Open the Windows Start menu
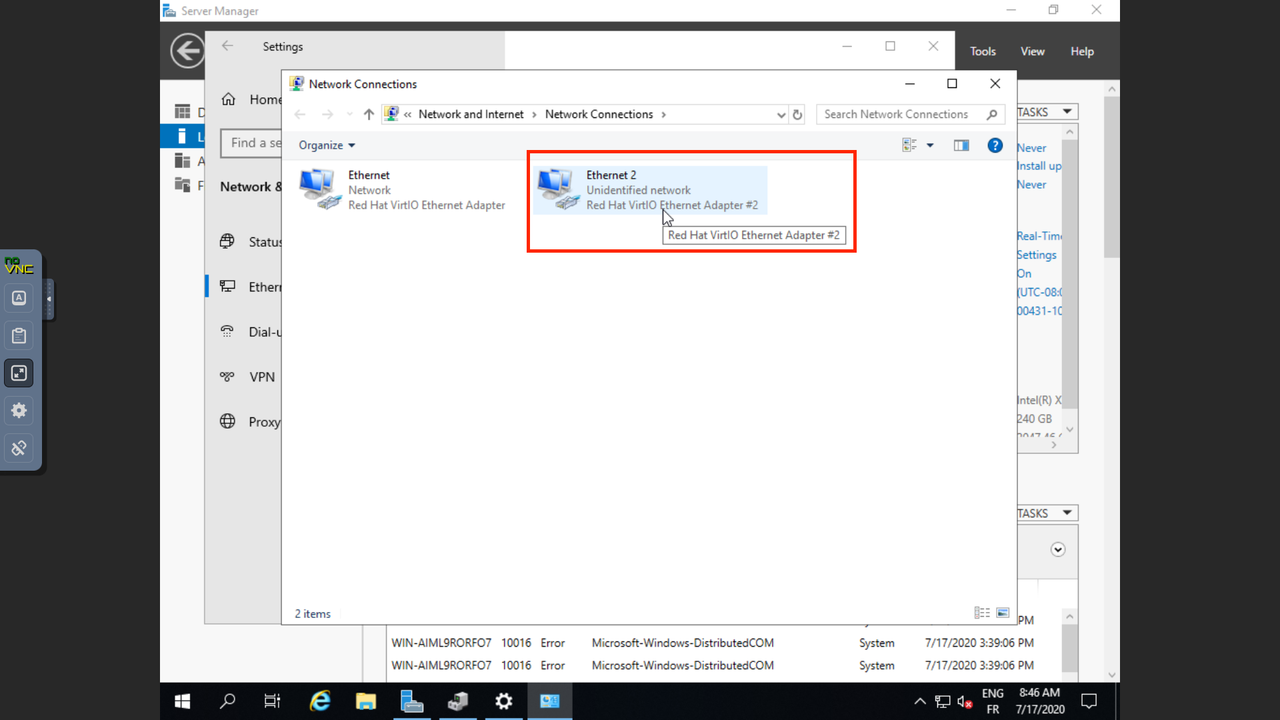 point(183,702)
